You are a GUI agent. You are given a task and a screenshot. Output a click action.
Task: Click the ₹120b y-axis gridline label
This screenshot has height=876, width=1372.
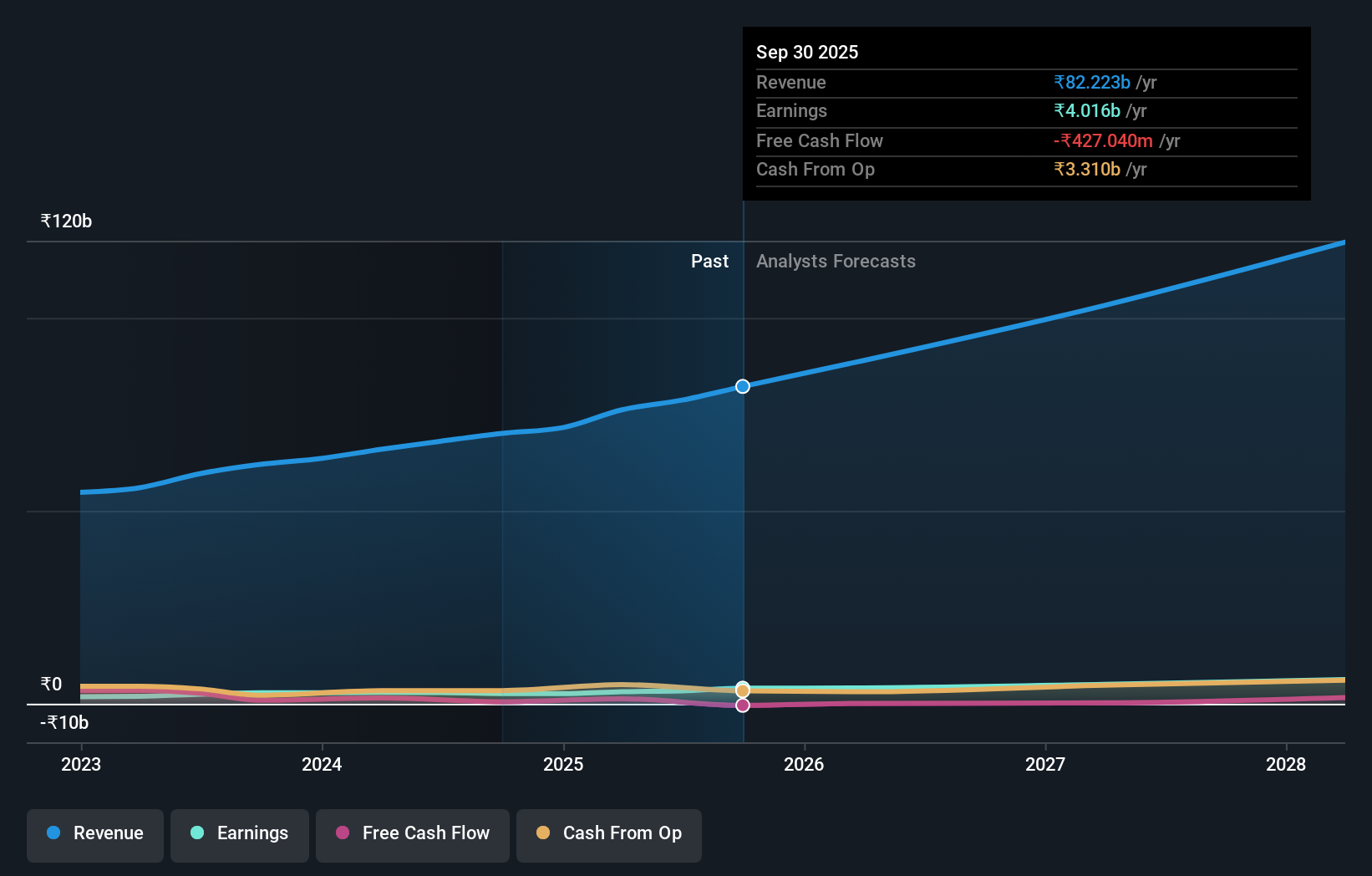pos(66,221)
